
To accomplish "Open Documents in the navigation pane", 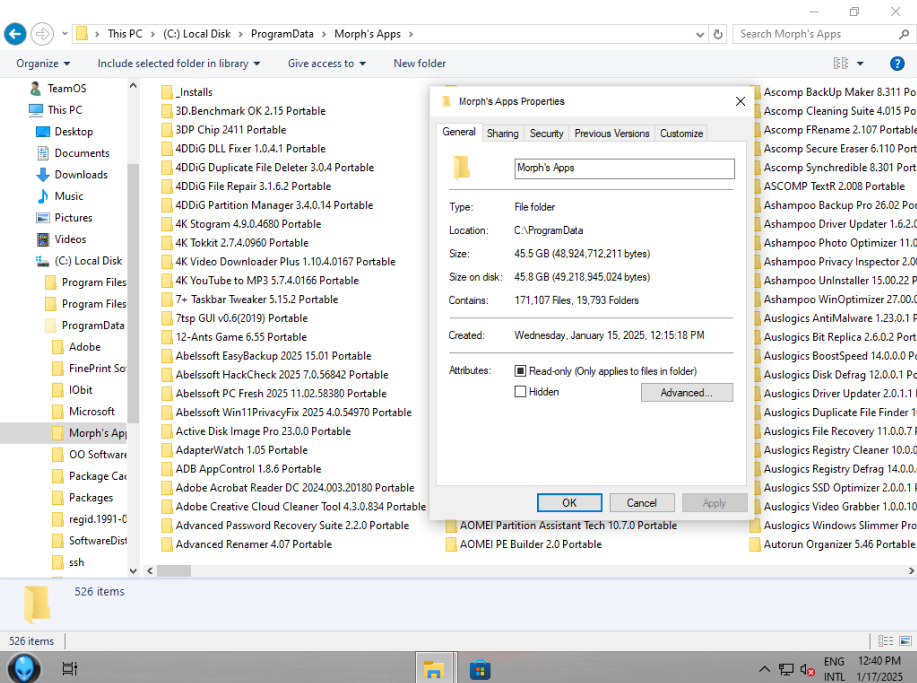I will pos(82,153).
